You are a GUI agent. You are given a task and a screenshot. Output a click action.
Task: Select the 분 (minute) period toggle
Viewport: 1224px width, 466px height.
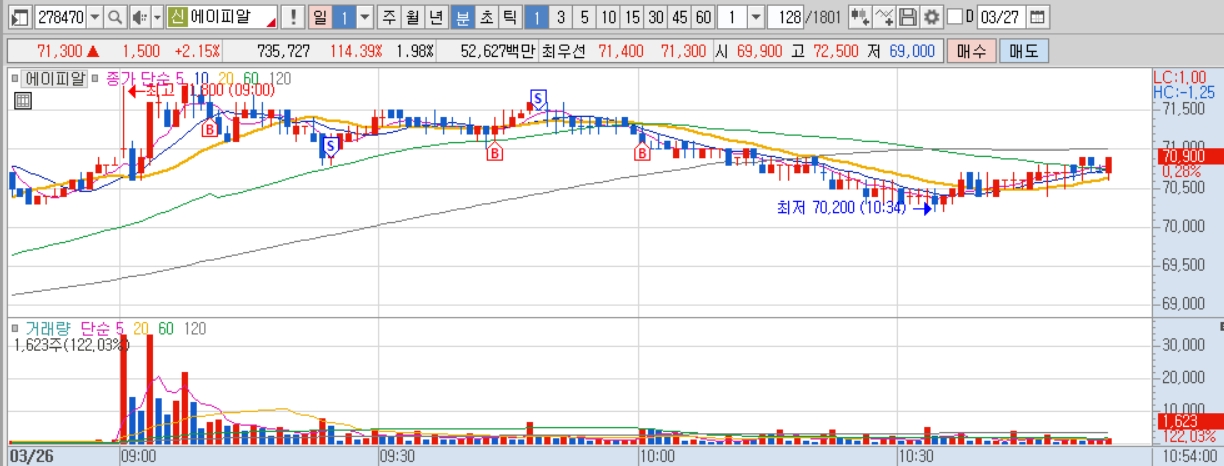[x=461, y=17]
